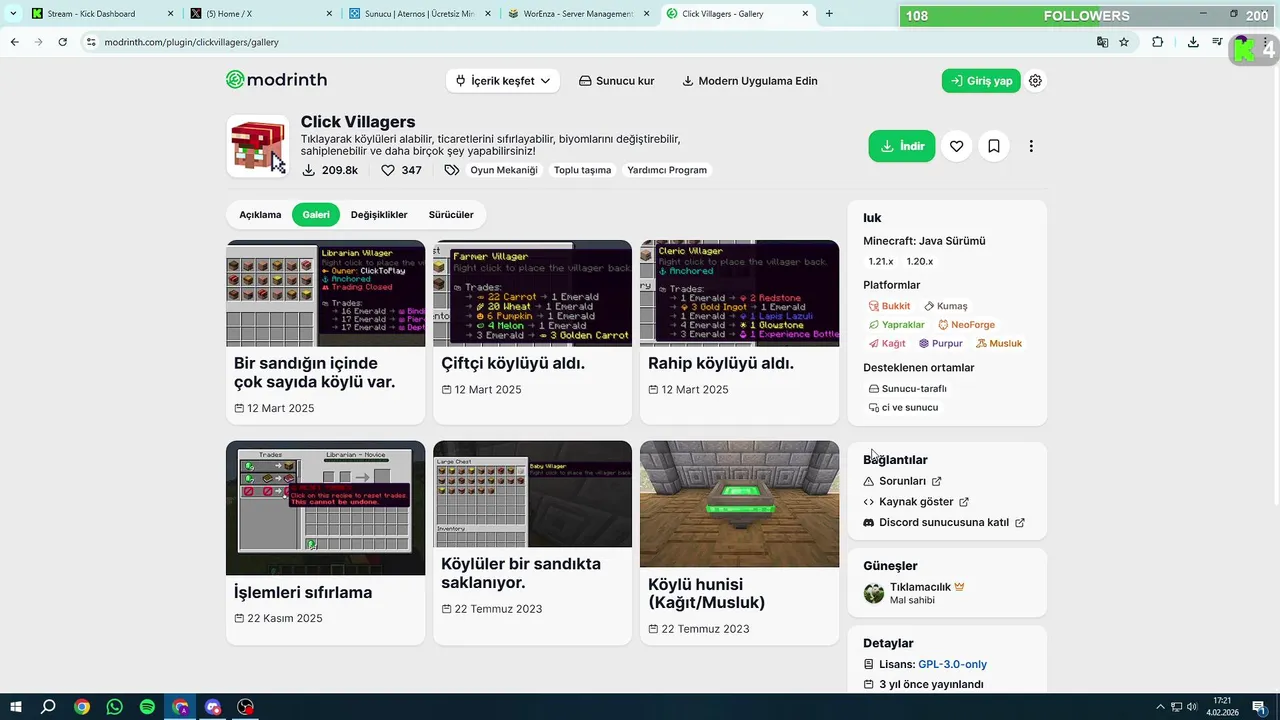This screenshot has width=1280, height=720.
Task: Switch to the Sunucu | Aternos browser tab
Action: coord(420,14)
